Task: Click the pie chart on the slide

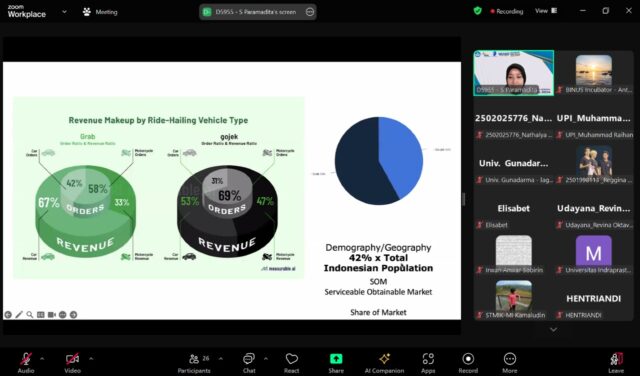Action: [x=379, y=161]
